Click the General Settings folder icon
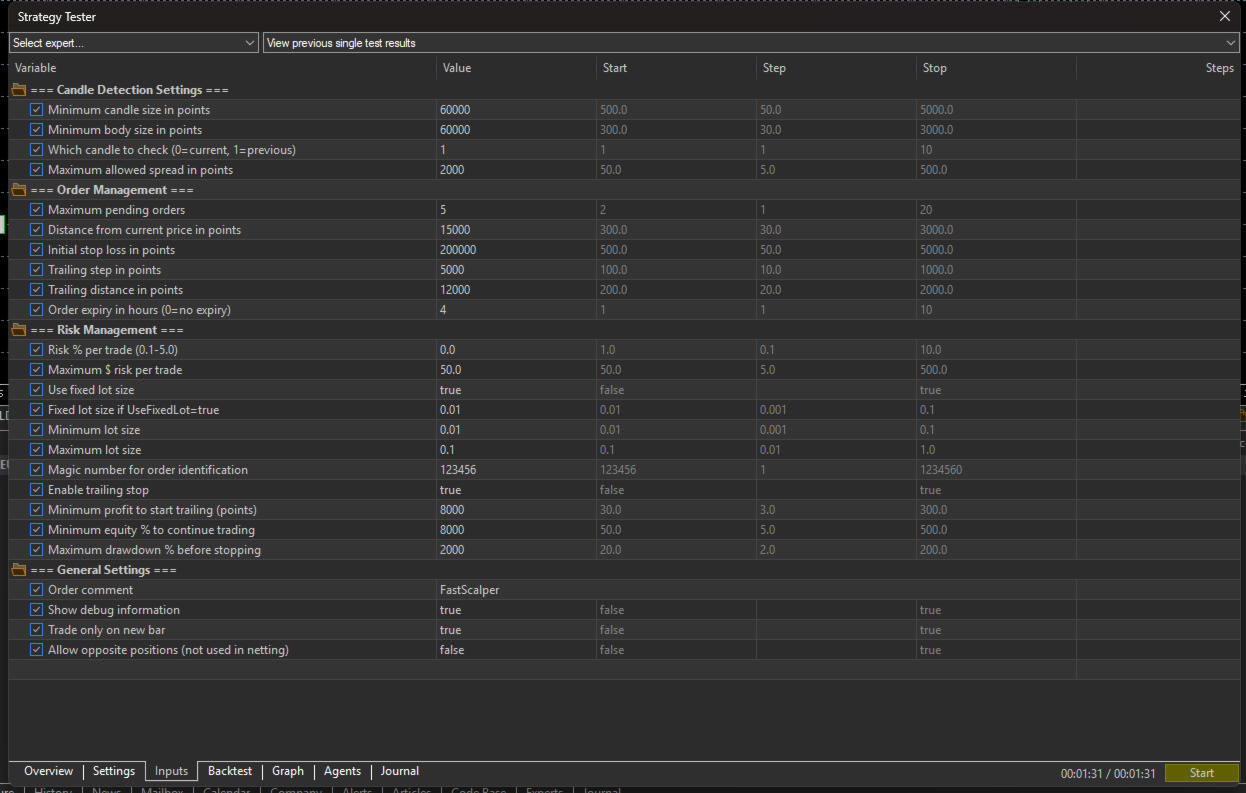The width and height of the screenshot is (1246, 793). [x=19, y=570]
